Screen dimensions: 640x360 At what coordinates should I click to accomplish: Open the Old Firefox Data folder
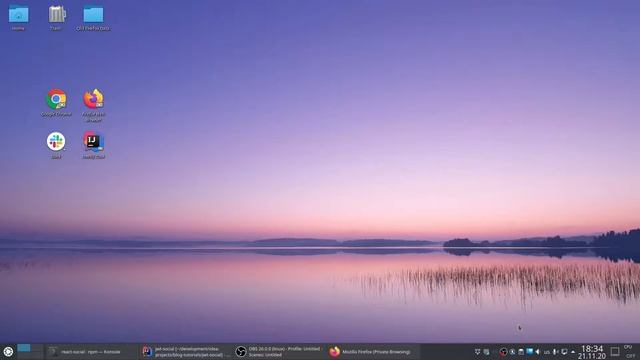93,18
